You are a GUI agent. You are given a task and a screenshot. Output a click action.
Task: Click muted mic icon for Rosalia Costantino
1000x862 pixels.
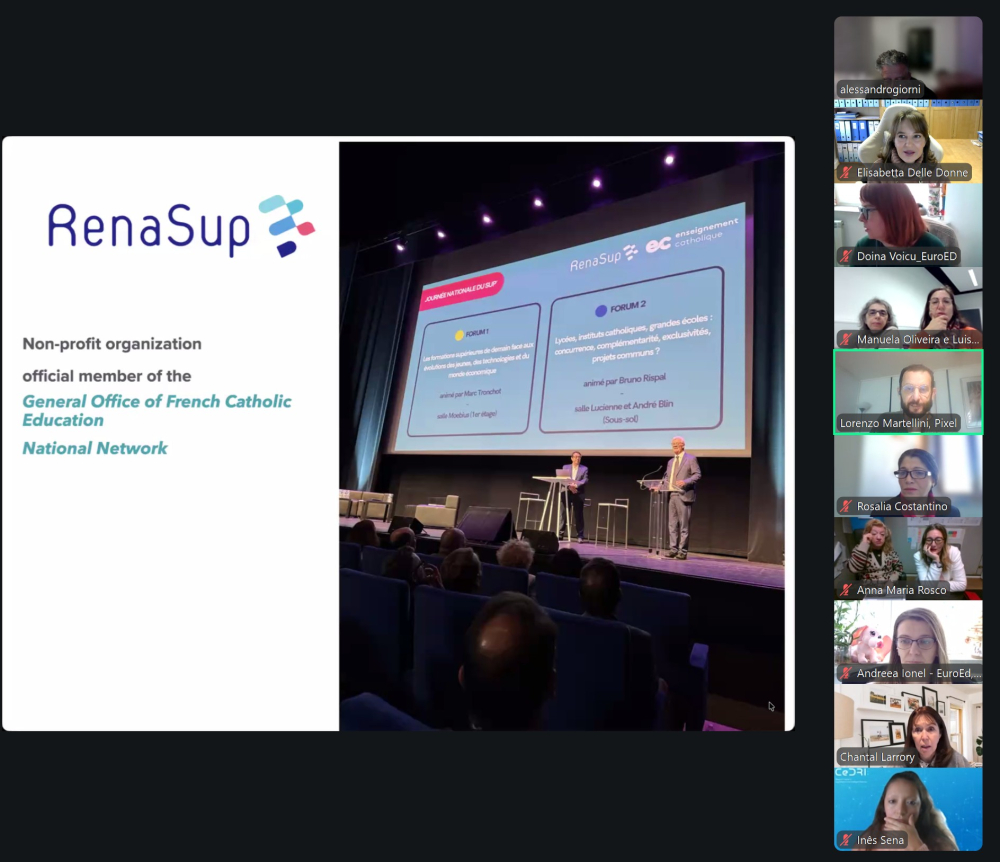point(846,507)
